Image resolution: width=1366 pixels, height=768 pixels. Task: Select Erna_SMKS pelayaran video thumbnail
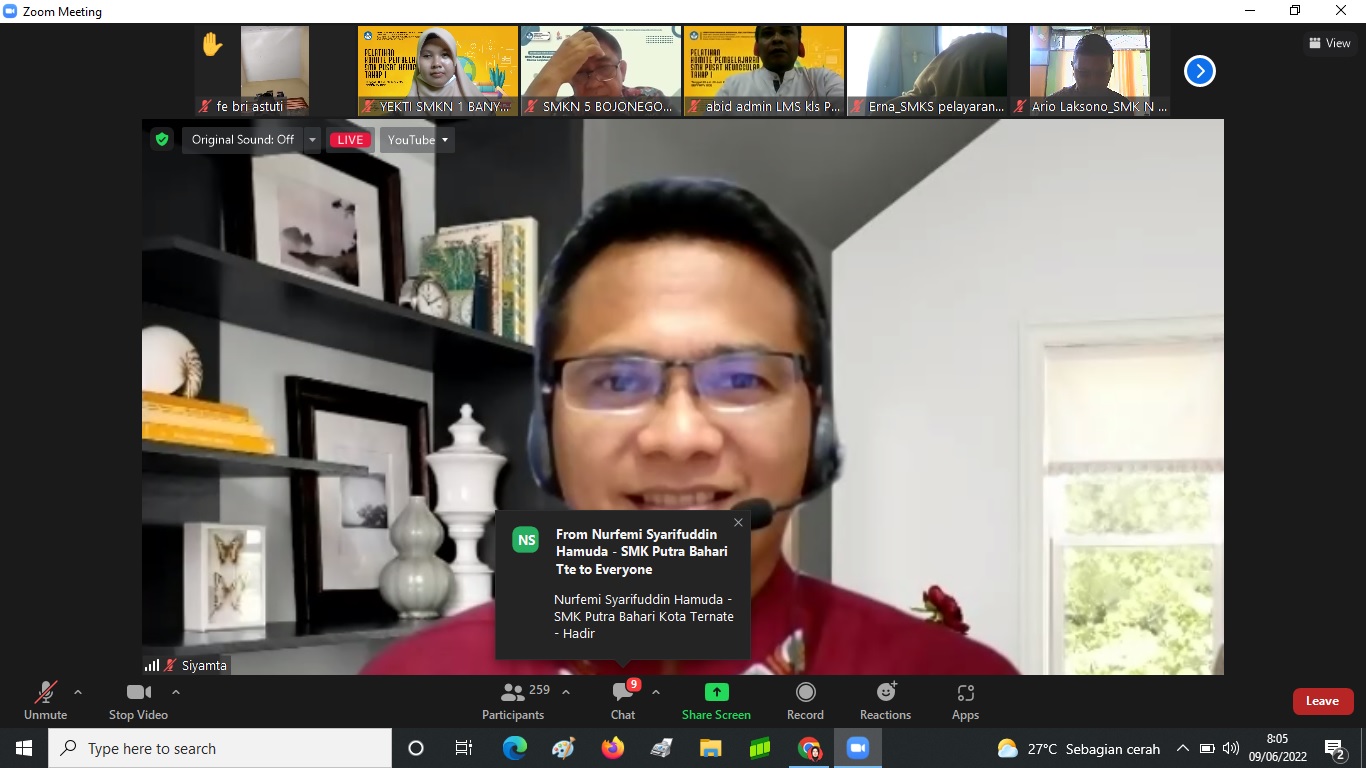[927, 71]
